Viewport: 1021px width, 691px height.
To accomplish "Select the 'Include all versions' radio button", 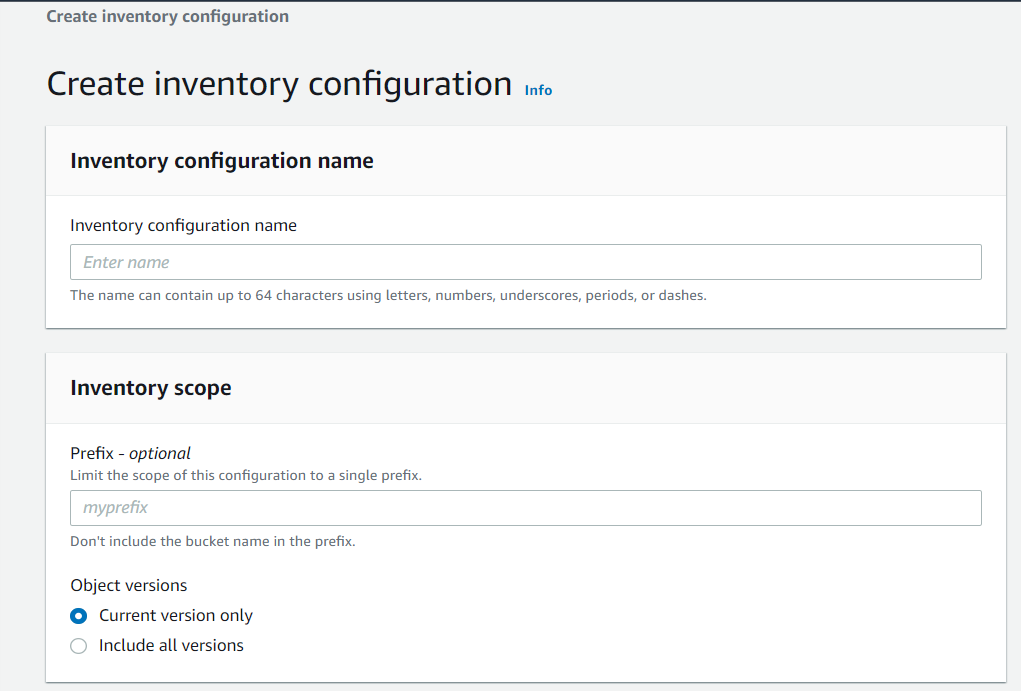I will point(78,646).
